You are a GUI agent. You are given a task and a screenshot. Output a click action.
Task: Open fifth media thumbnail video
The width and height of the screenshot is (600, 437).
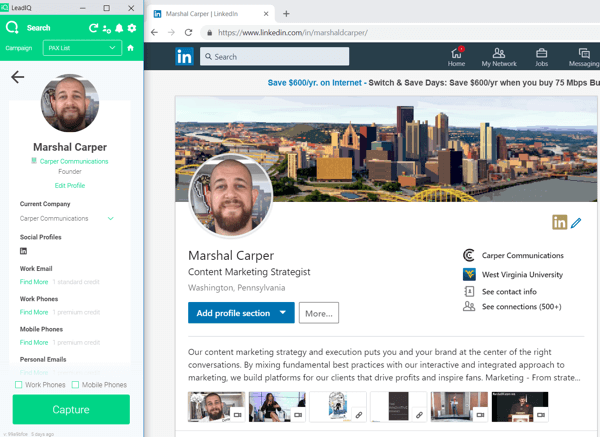(x=459, y=407)
